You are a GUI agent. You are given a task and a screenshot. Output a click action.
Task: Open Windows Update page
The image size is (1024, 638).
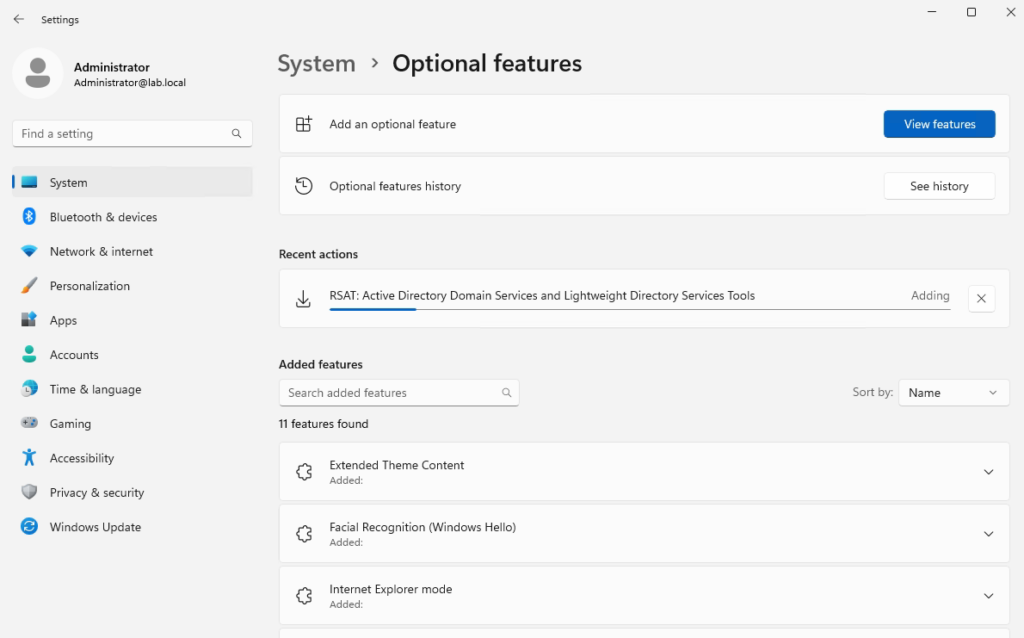133,526
